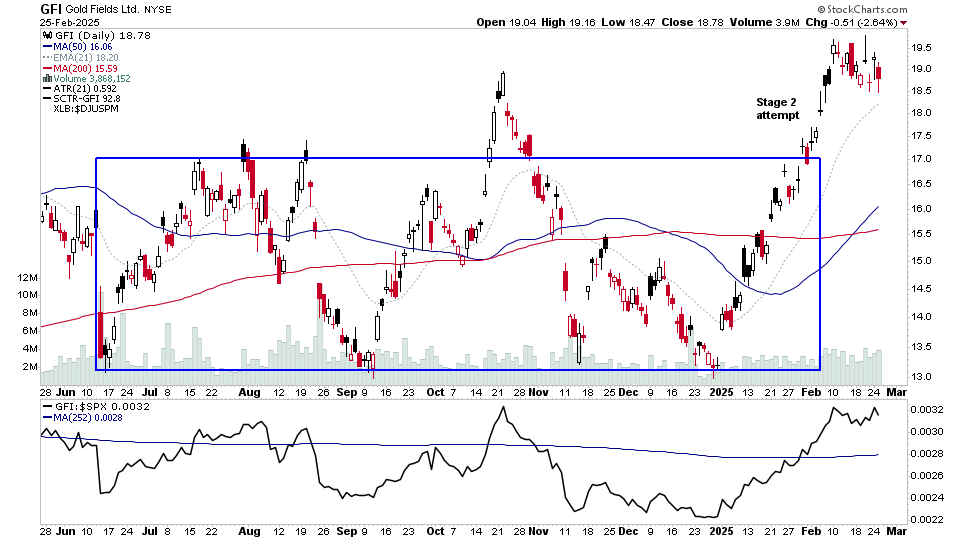The width and height of the screenshot is (960, 540).
Task: Click the 17.0 price axis label
Action: click(x=921, y=159)
